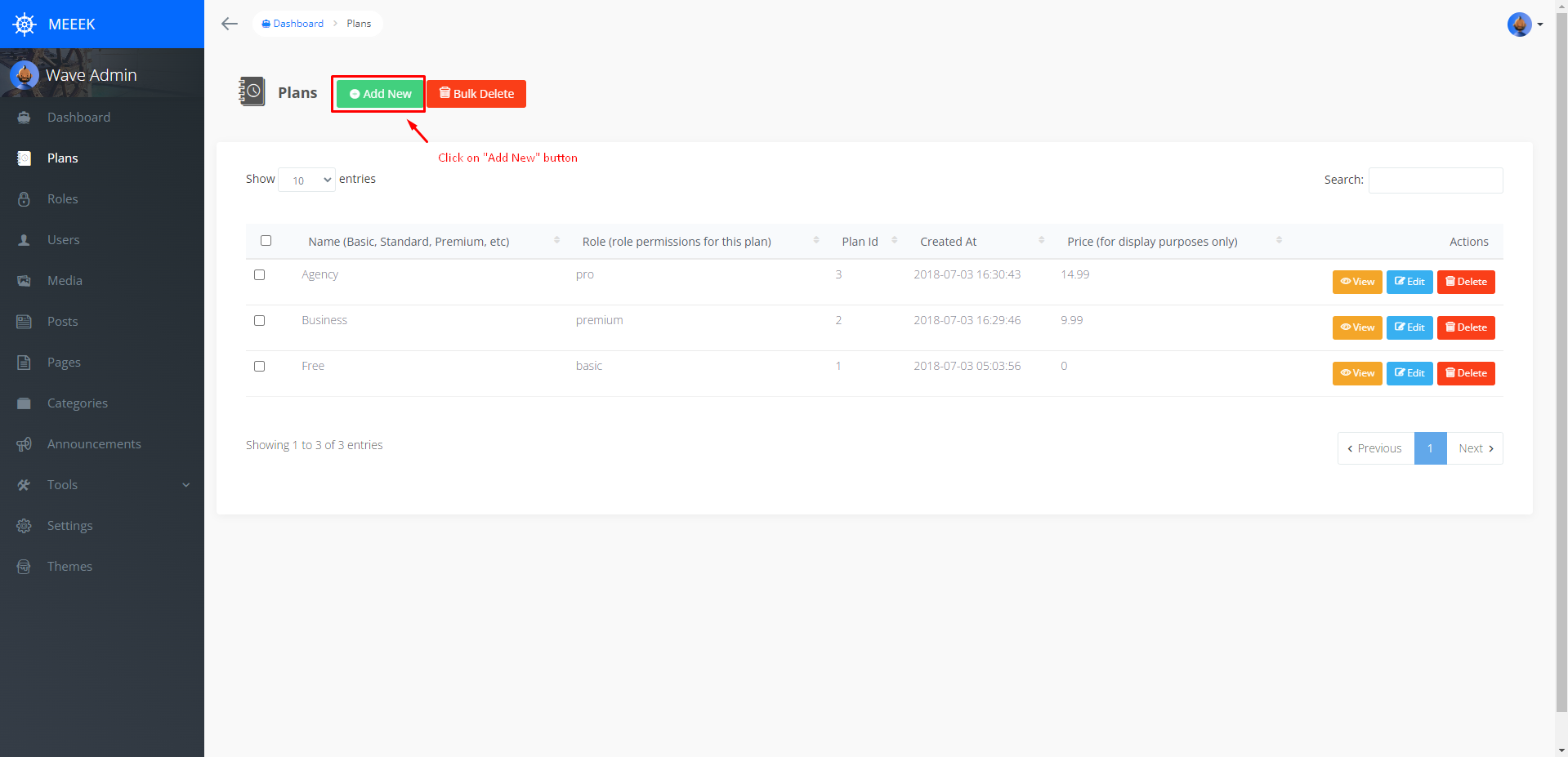Image resolution: width=1568 pixels, height=757 pixels.
Task: Open the Show entries count dropdown
Action: coord(306,180)
